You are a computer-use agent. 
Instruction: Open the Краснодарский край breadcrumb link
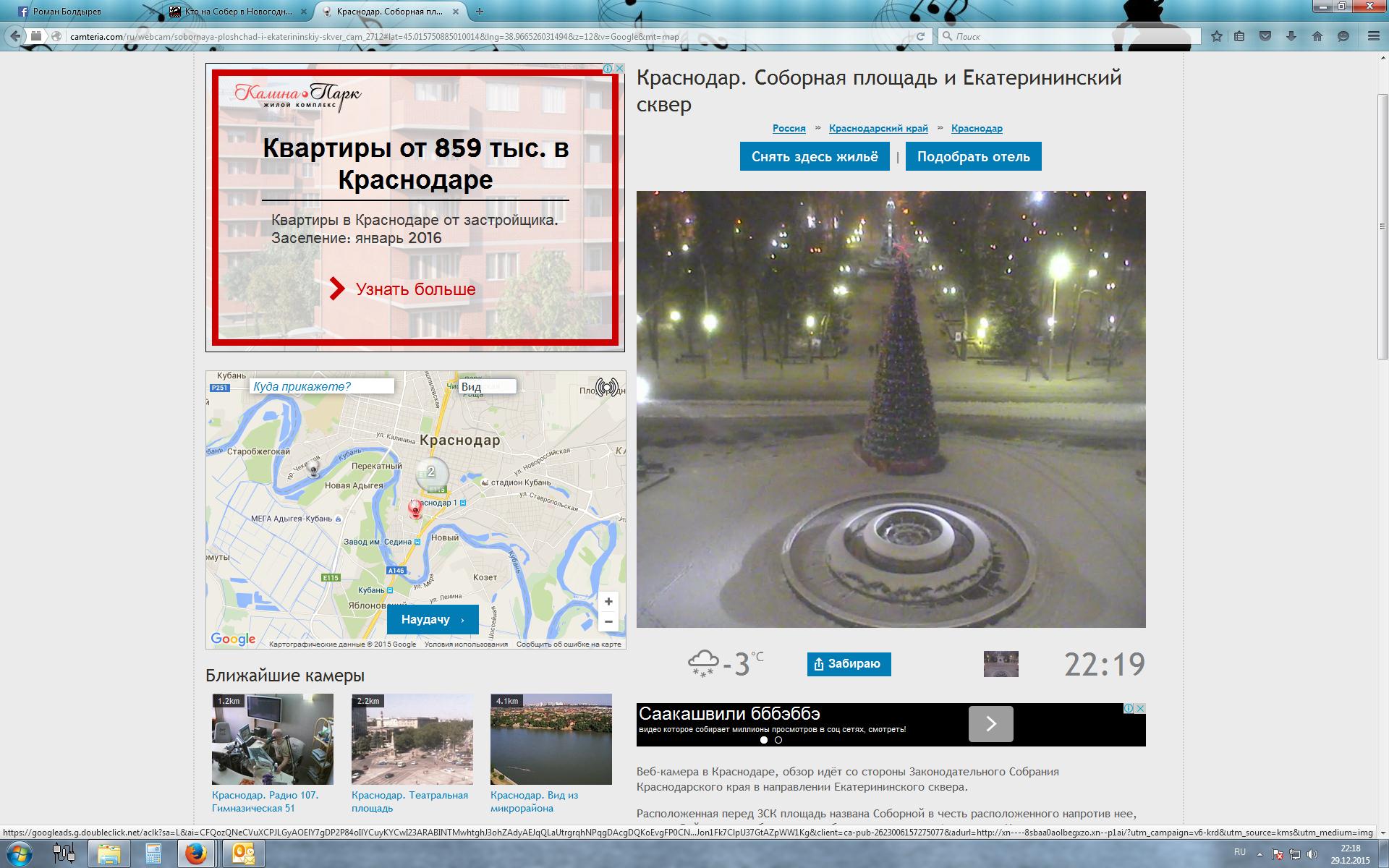[x=878, y=128]
